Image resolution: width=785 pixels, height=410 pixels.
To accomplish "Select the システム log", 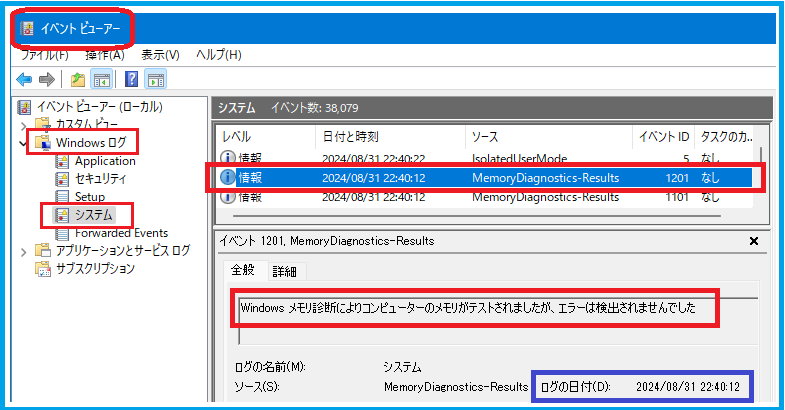I will [94, 215].
